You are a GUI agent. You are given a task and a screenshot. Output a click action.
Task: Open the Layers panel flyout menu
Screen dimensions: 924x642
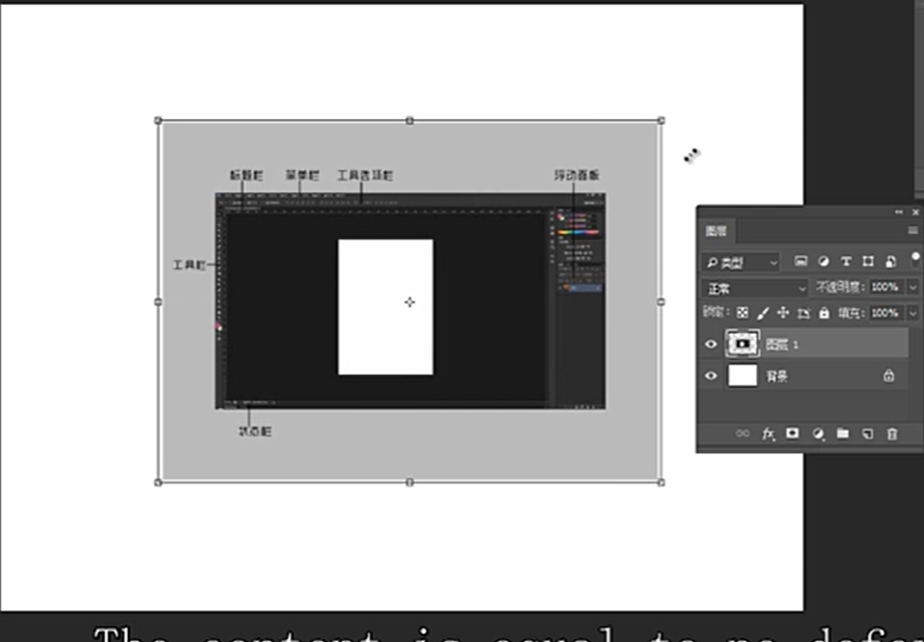[x=914, y=228]
